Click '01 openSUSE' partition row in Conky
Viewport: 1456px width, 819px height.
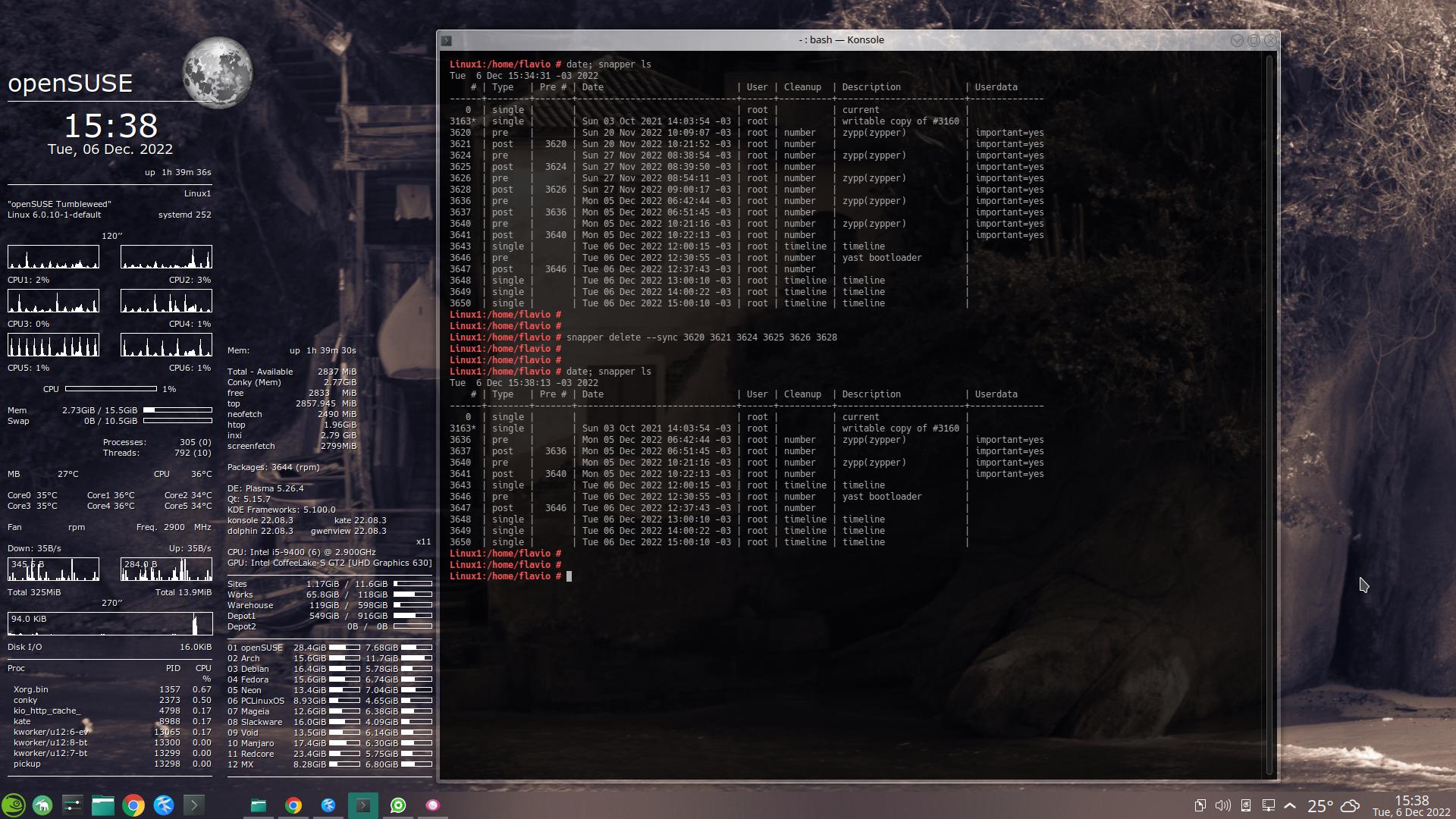tap(330, 648)
